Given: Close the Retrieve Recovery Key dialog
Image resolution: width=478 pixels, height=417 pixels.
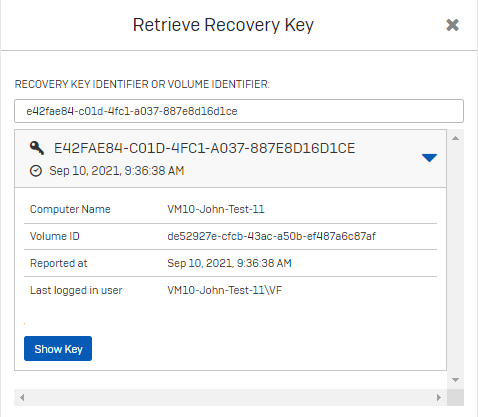Looking at the screenshot, I should point(452,25).
